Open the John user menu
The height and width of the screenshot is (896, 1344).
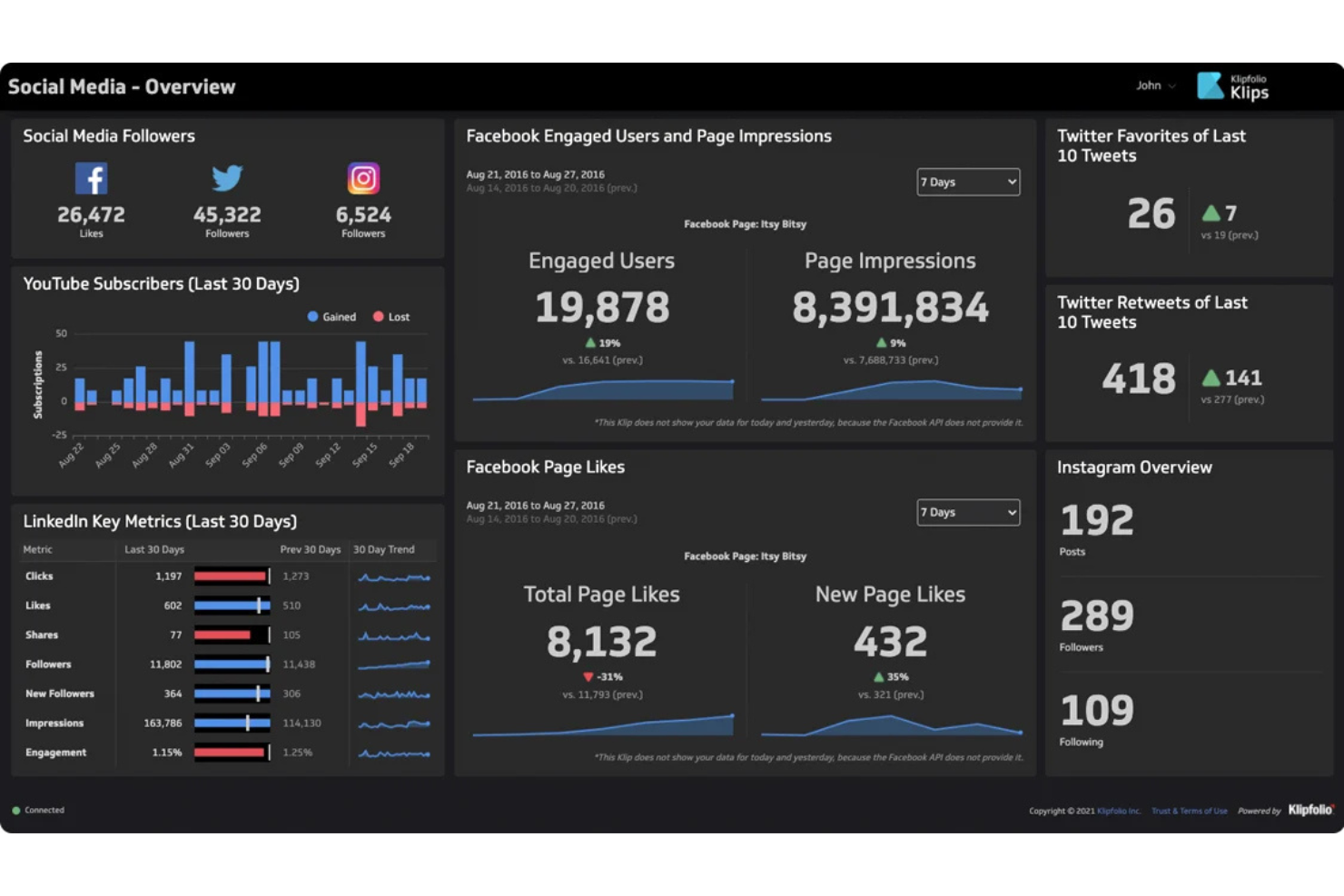1155,85
